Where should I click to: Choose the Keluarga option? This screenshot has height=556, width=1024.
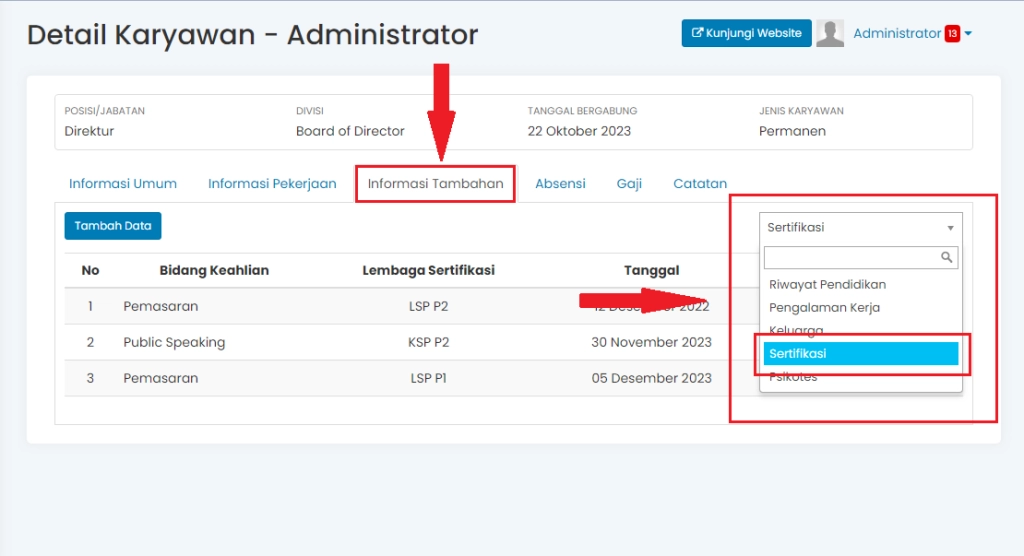[x=796, y=330]
